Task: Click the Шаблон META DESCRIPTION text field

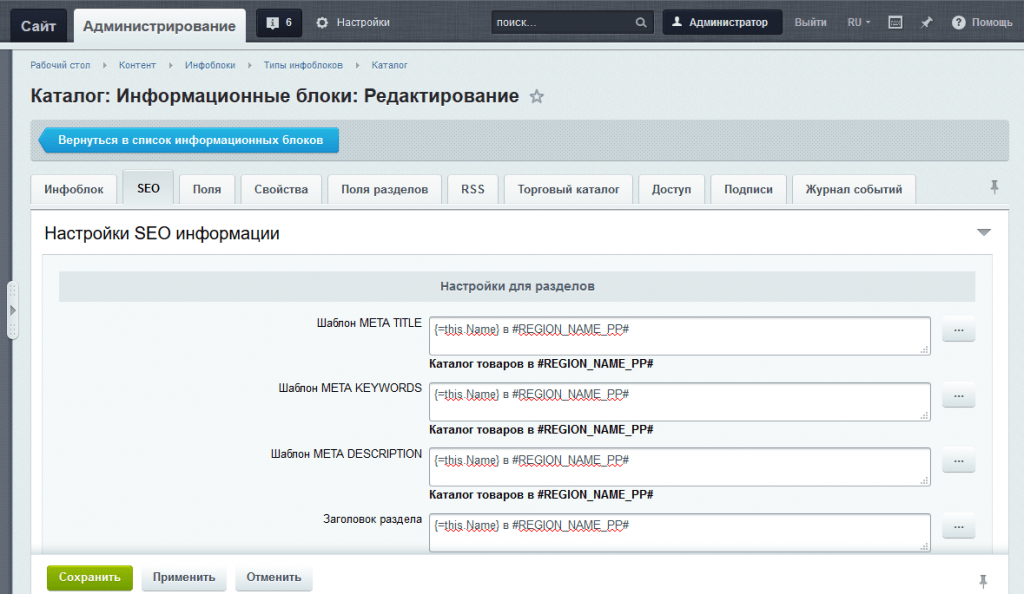Action: 680,466
